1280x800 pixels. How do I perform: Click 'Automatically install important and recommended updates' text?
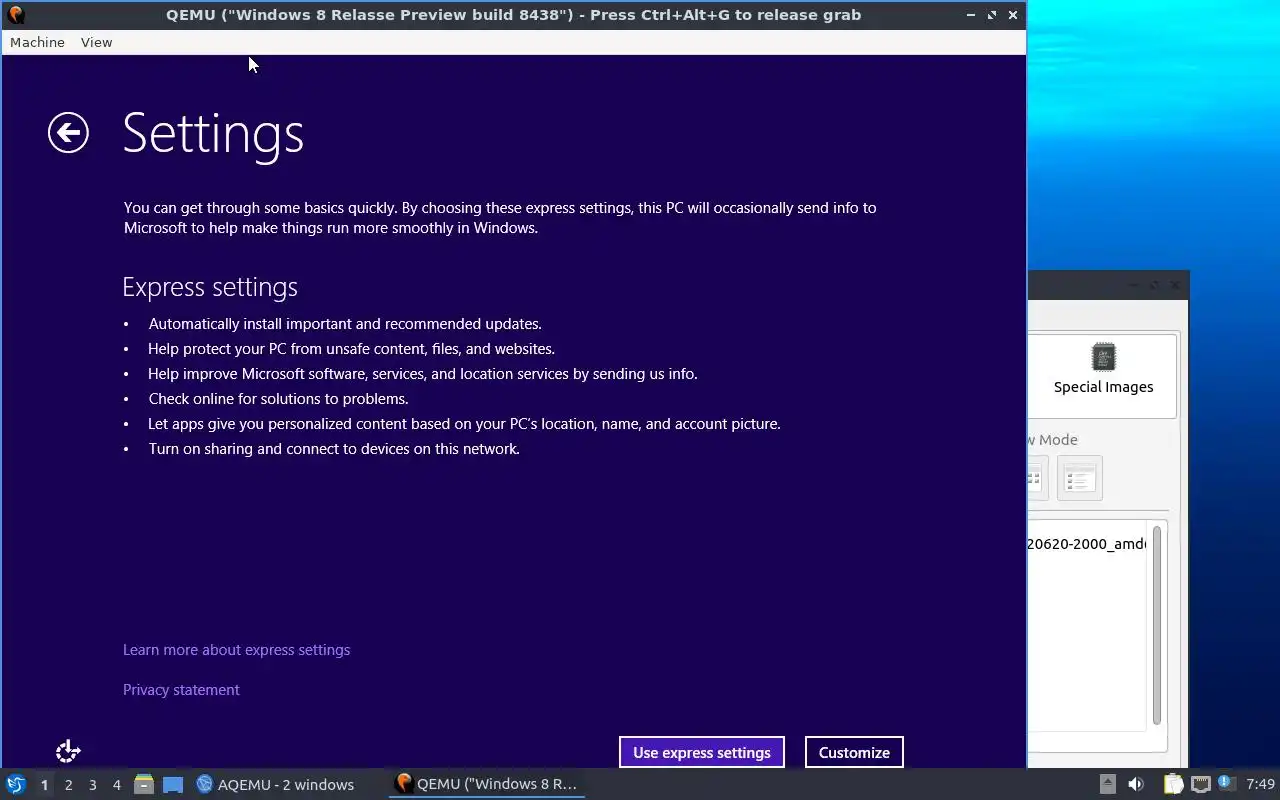(345, 324)
